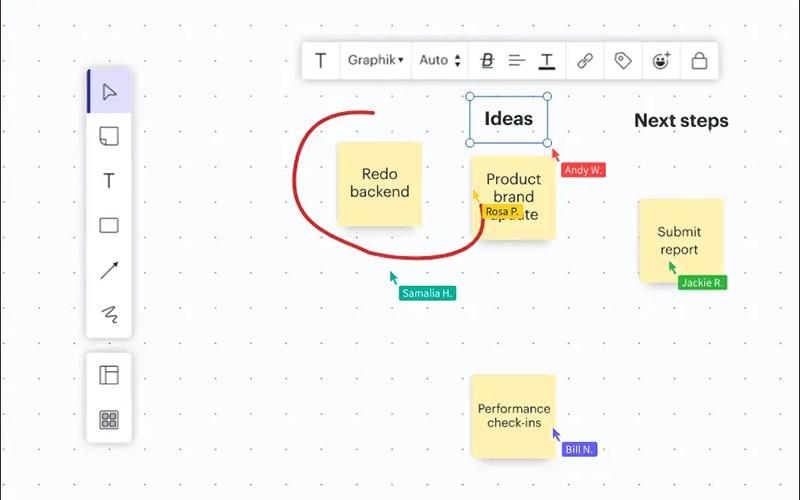Open text alignment options
The image size is (800, 500).
tap(517, 60)
